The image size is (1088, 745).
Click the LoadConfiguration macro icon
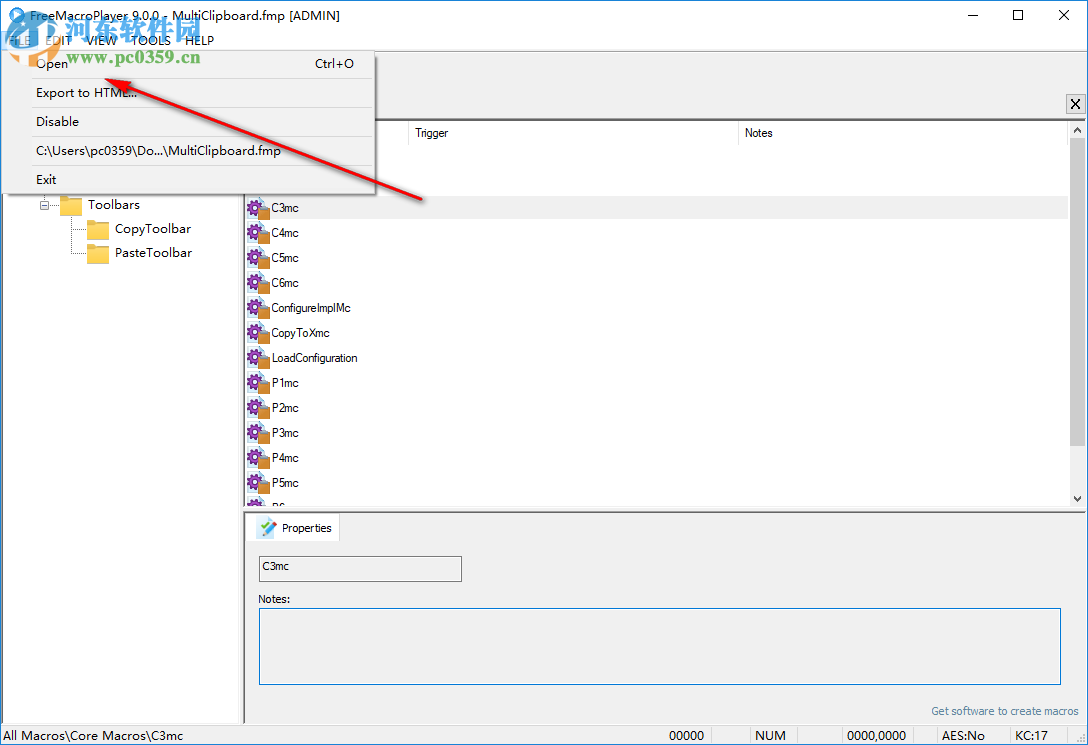(x=258, y=358)
